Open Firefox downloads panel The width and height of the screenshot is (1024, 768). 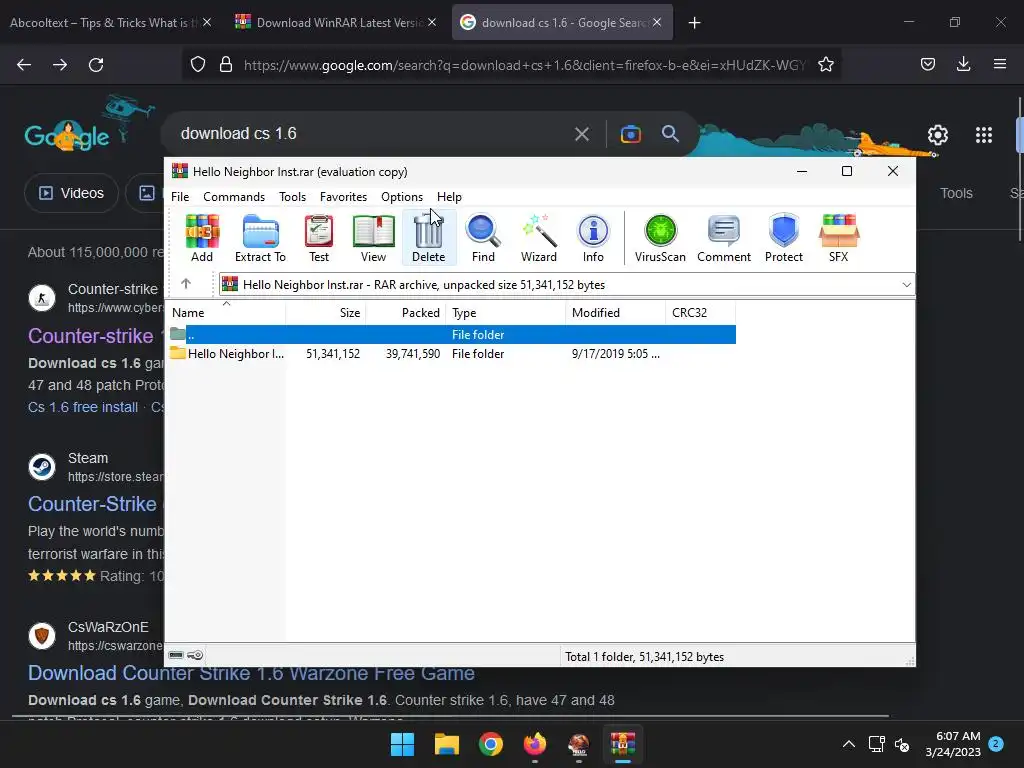963,64
